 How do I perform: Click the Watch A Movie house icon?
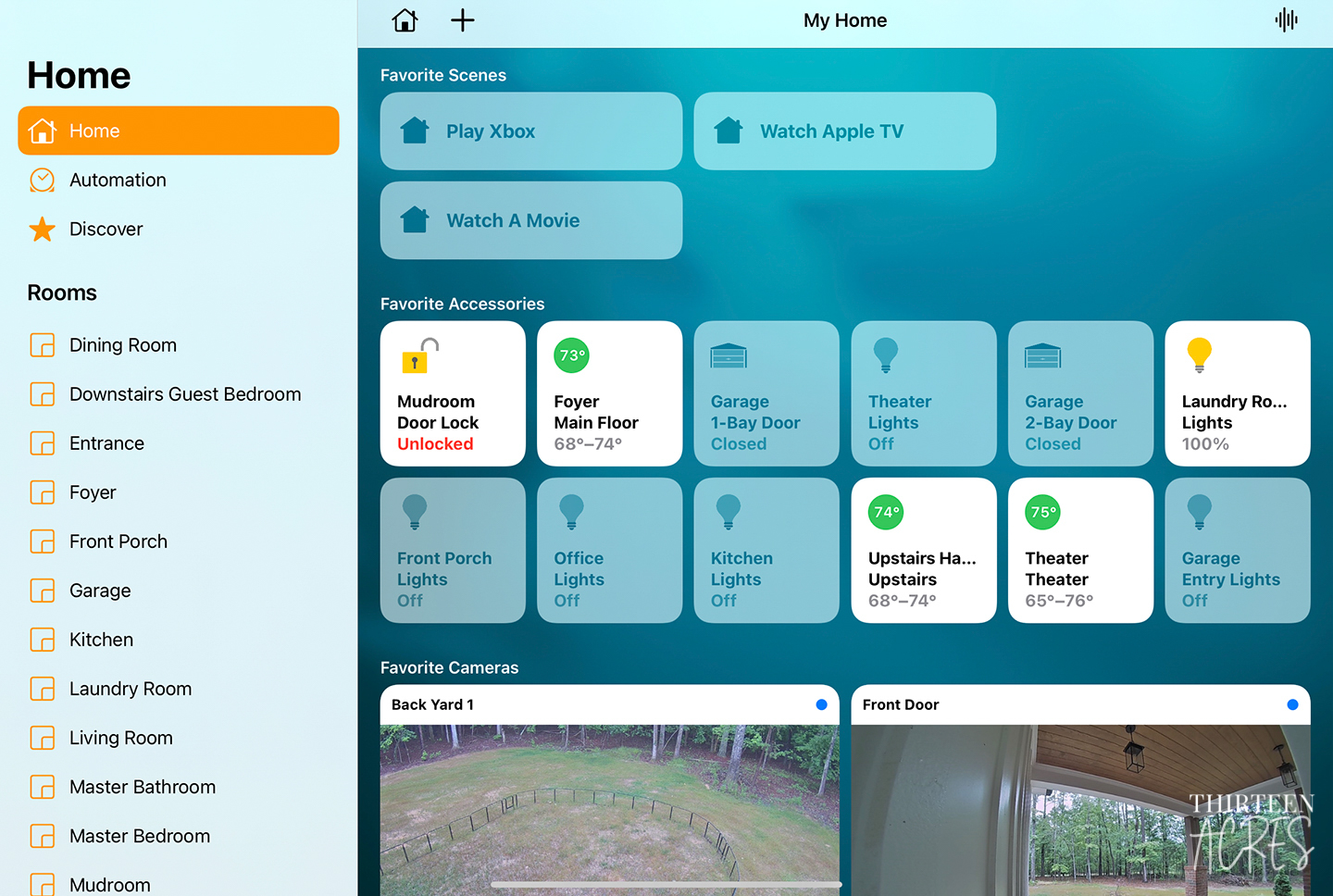pyautogui.click(x=415, y=220)
